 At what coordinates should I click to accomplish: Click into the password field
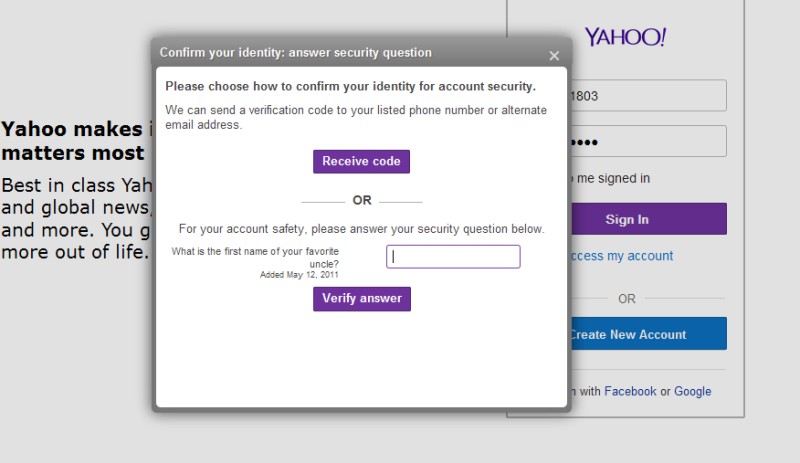pos(645,141)
